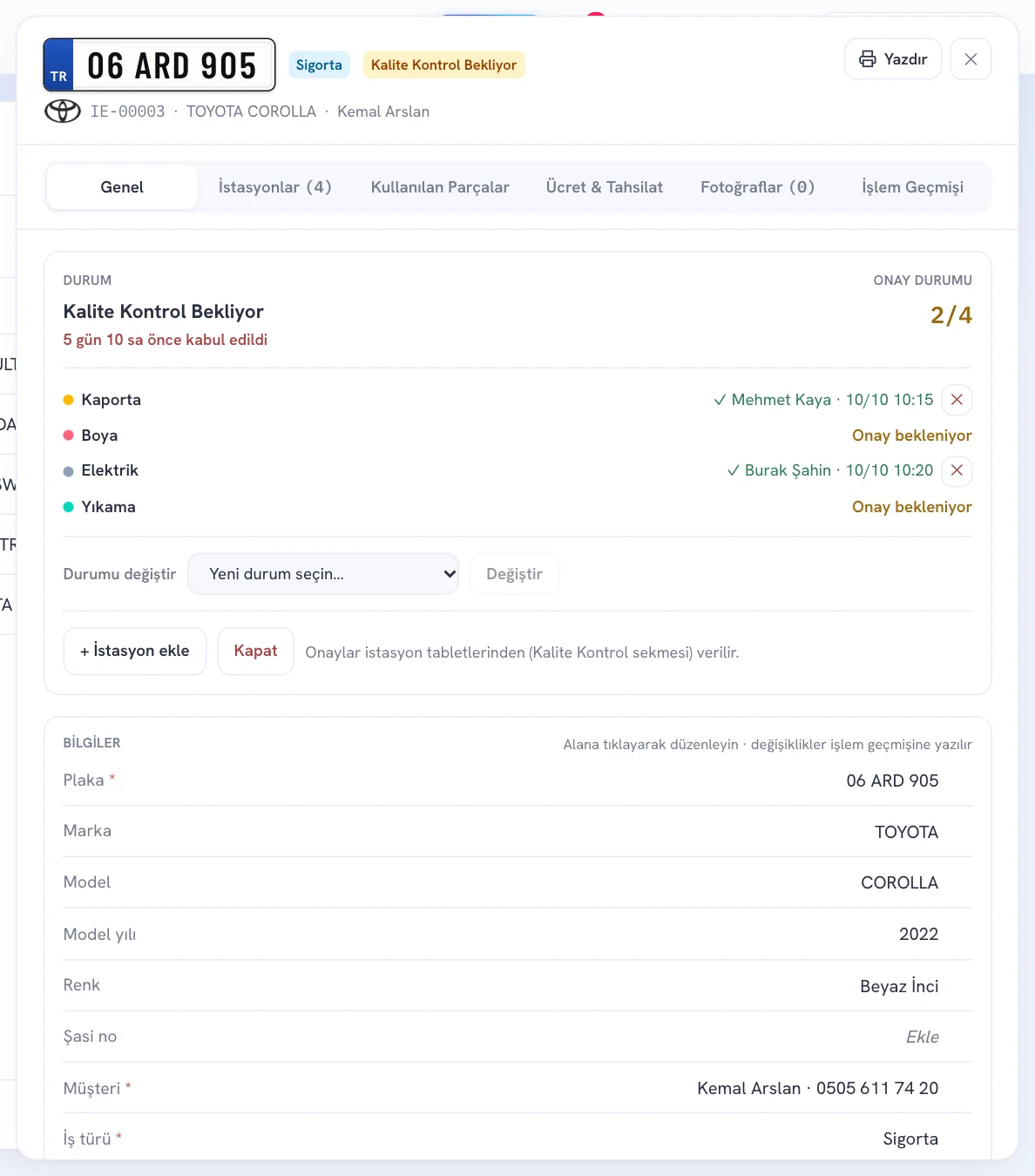Image resolution: width=1035 pixels, height=1176 pixels.
Task: Click the Yıkama 'Onay bekleniyor' status
Action: pyautogui.click(x=911, y=507)
